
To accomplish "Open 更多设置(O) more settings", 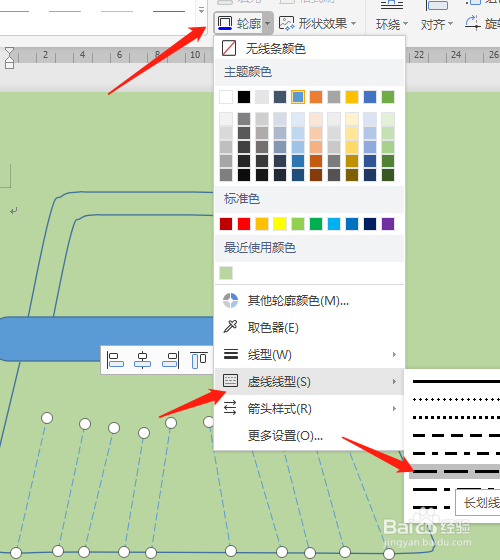I will (x=309, y=436).
